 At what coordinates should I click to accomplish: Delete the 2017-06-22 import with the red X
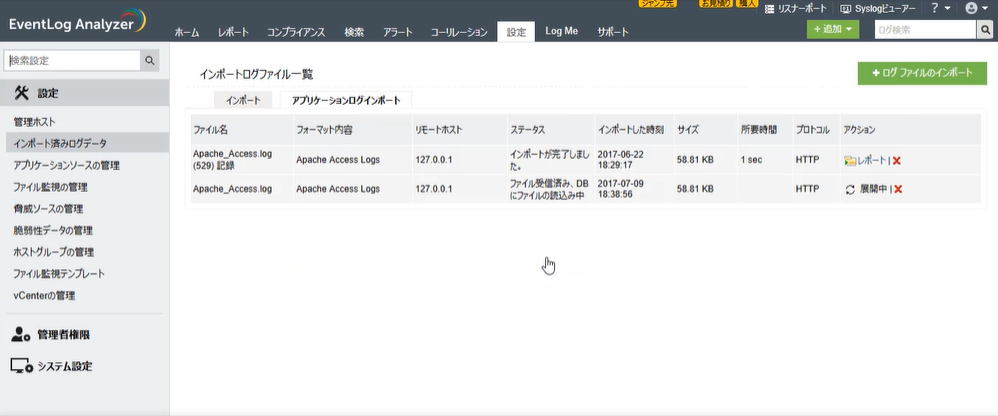[897, 160]
